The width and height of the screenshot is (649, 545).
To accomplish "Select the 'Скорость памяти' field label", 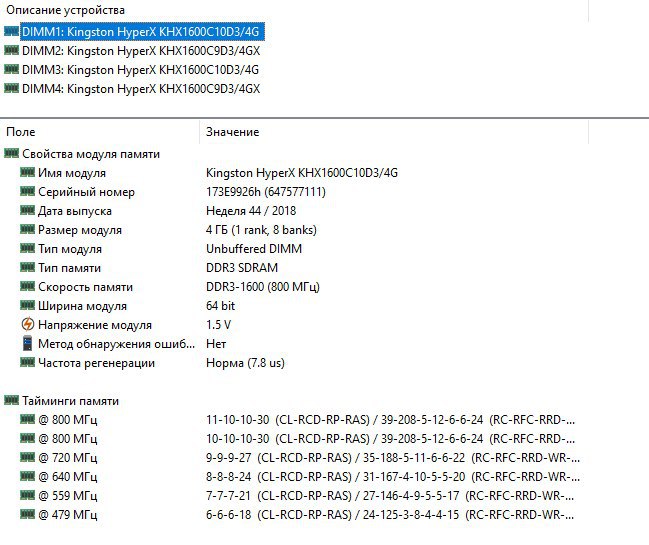I will click(x=86, y=287).
